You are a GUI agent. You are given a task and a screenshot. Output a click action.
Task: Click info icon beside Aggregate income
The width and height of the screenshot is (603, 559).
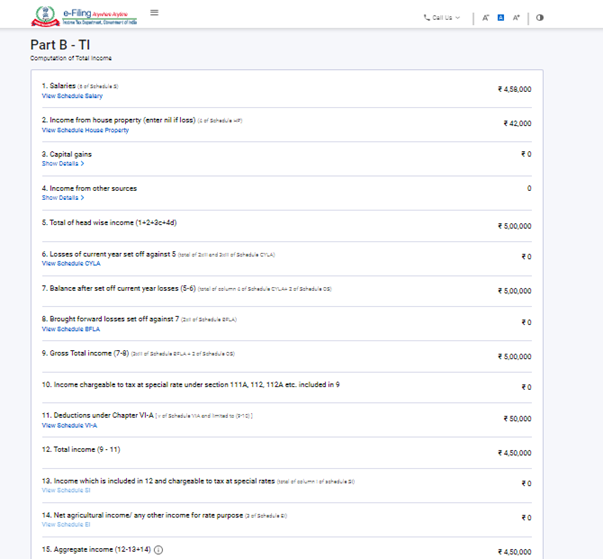(159, 550)
